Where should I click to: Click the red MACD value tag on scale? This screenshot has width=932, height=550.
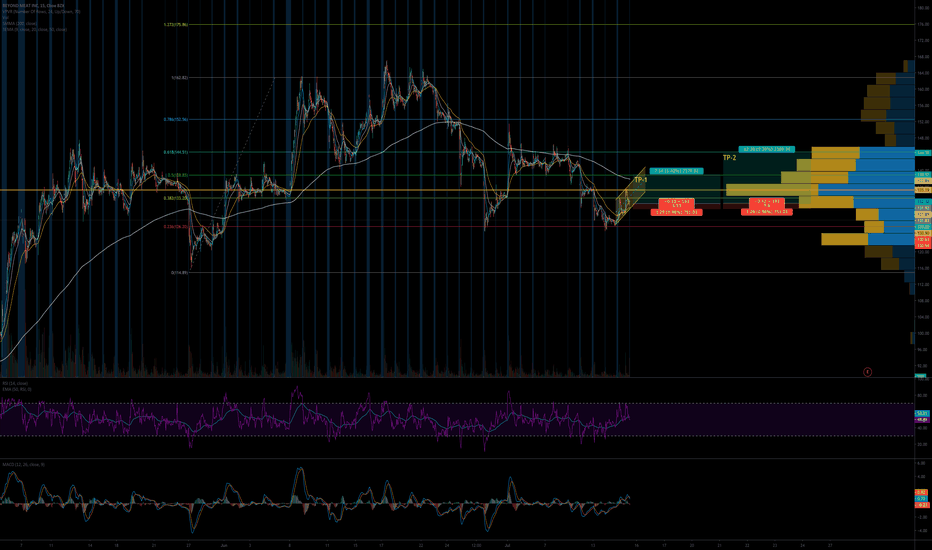[922, 505]
